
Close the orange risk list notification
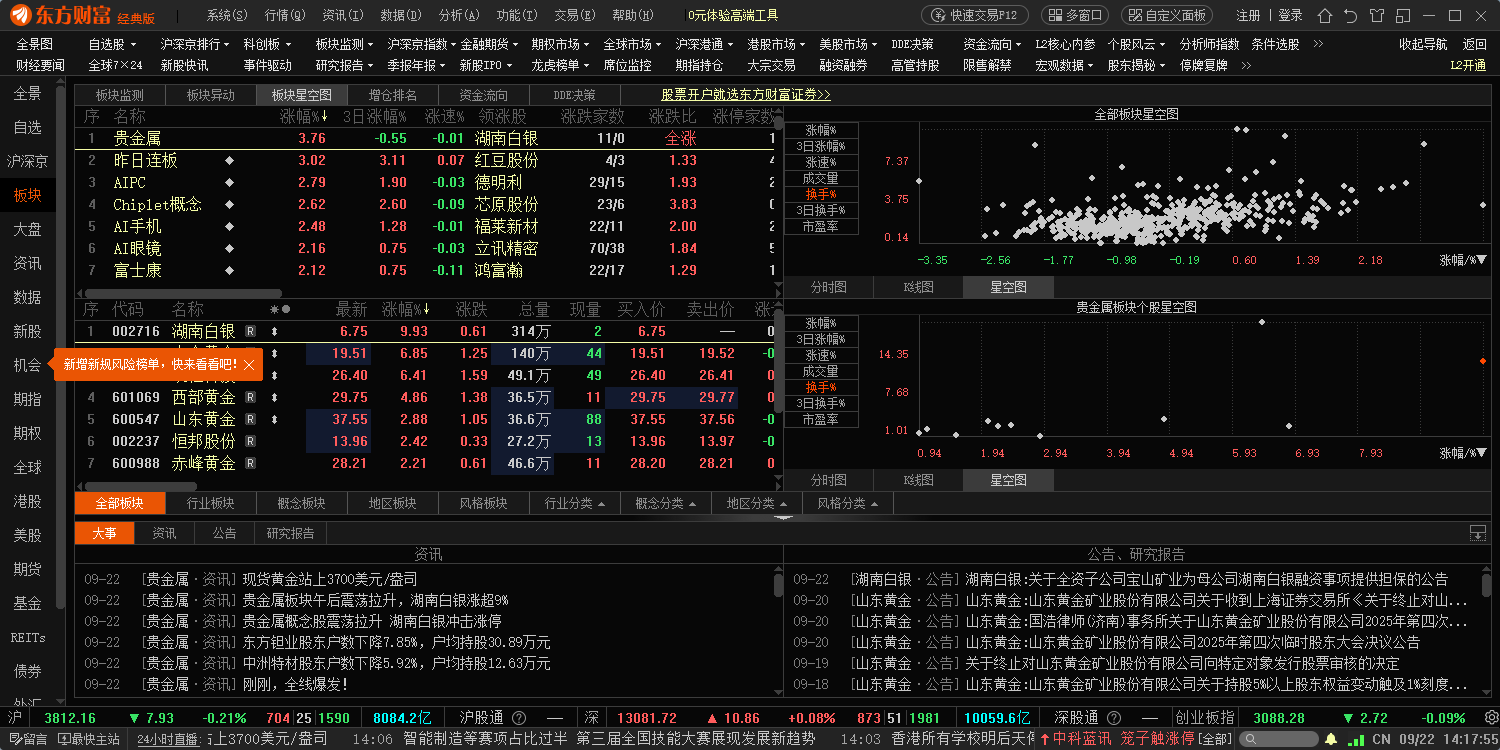(249, 365)
